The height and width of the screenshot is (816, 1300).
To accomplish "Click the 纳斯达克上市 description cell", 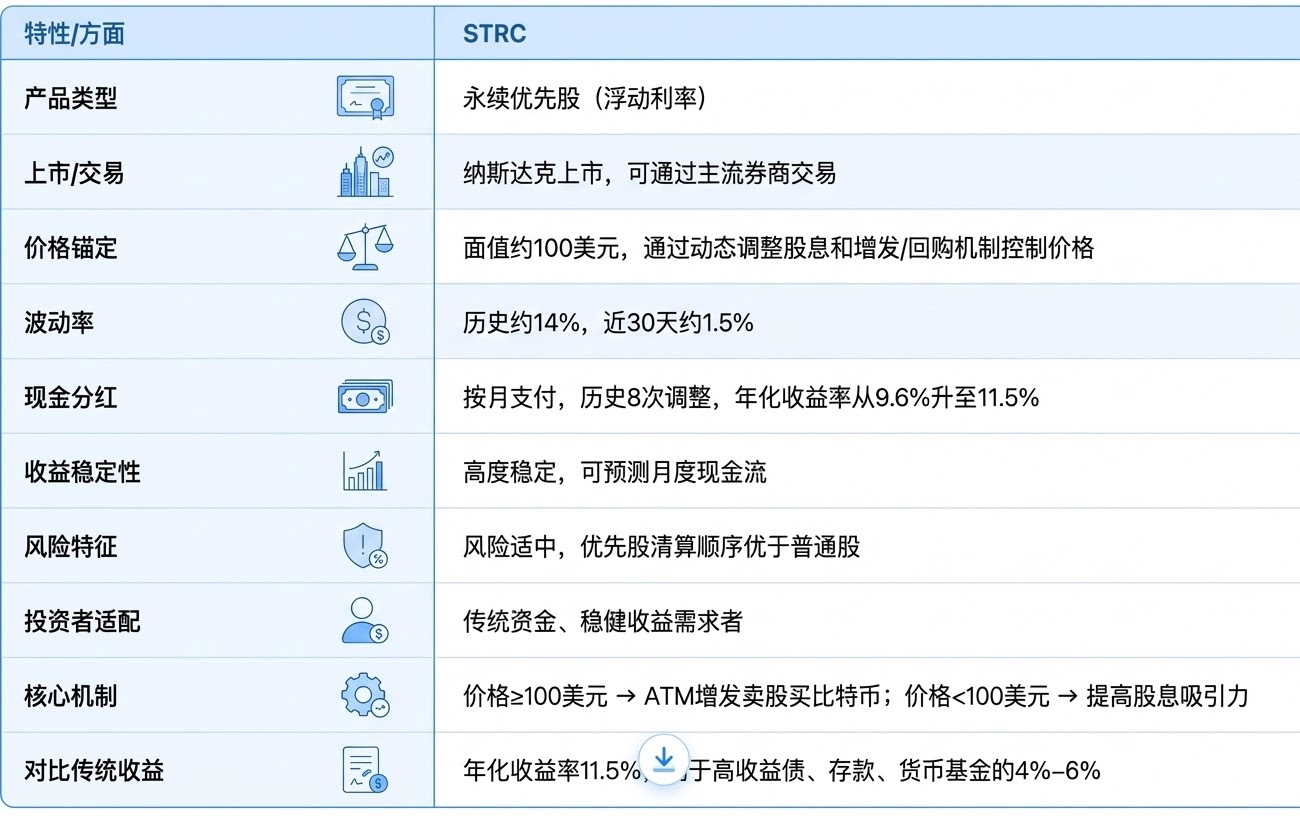I will pyautogui.click(x=649, y=173).
